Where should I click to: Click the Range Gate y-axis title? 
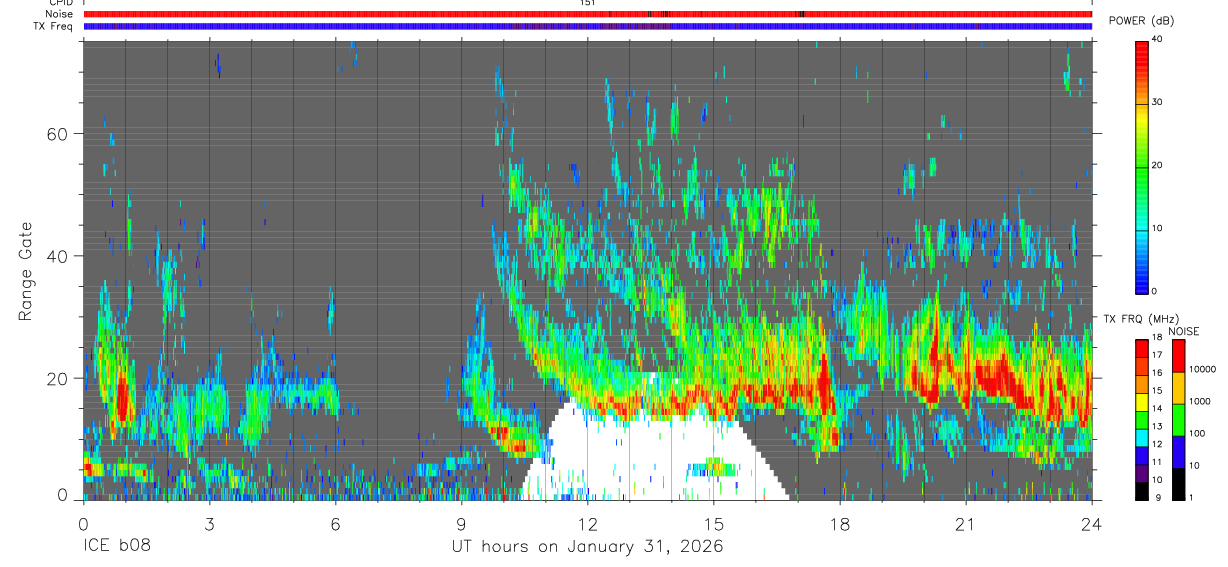(26, 271)
